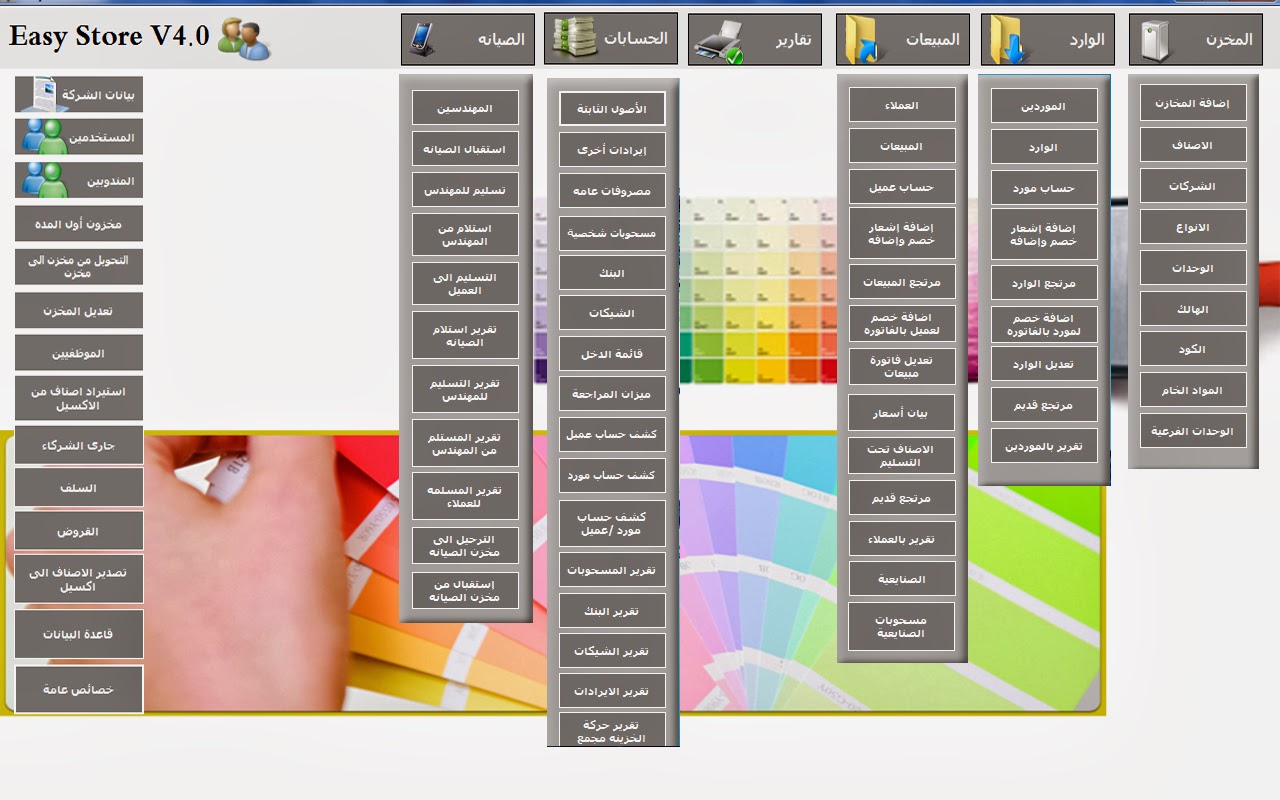This screenshot has width=1280, height=800.
Task: Open مرتجع المبيعات in sales menu
Action: 902,282
